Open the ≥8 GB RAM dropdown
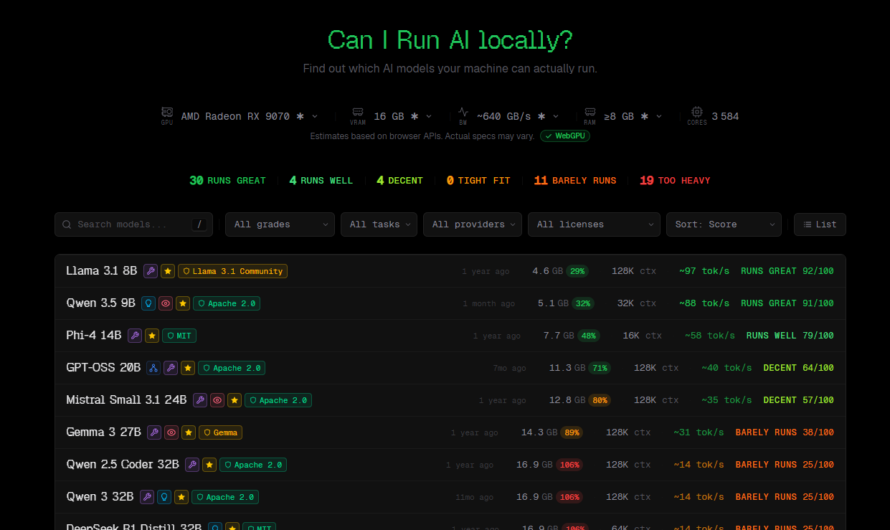Screen dimensions: 890x530 (x=632, y=116)
